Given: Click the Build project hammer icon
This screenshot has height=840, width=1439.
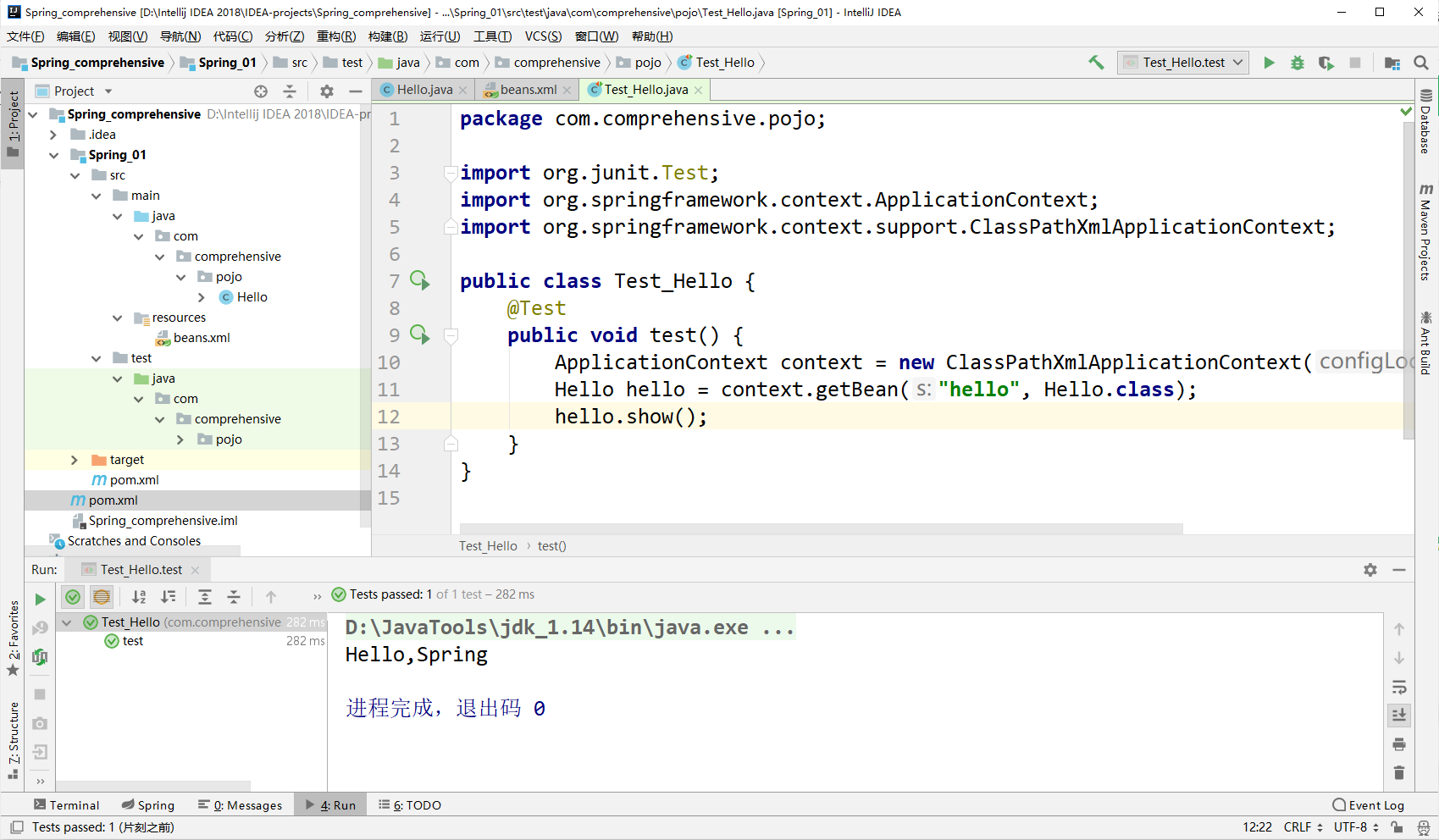Looking at the screenshot, I should (1096, 62).
